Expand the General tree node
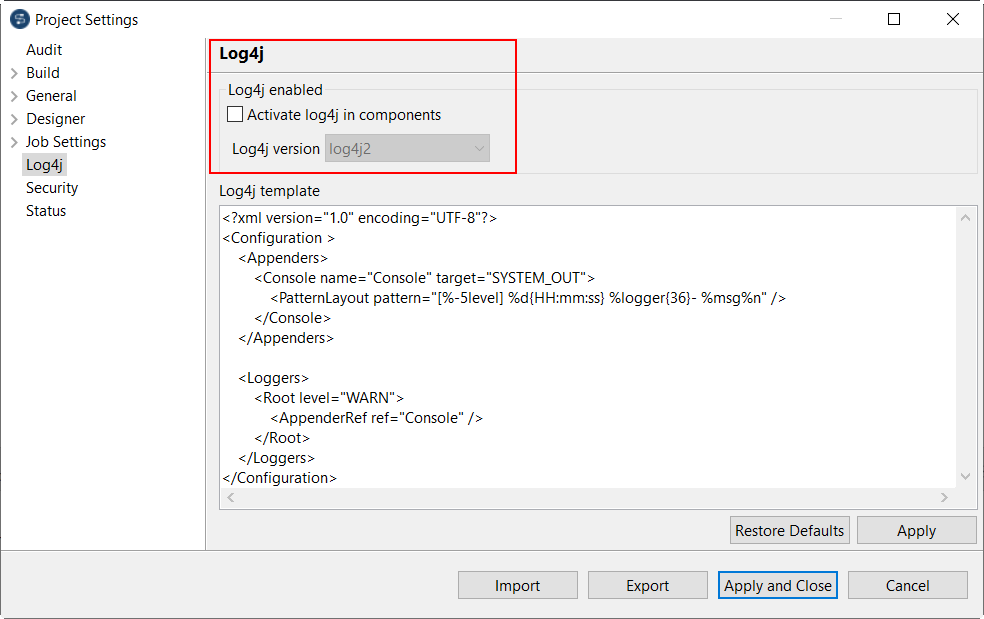 [14, 96]
